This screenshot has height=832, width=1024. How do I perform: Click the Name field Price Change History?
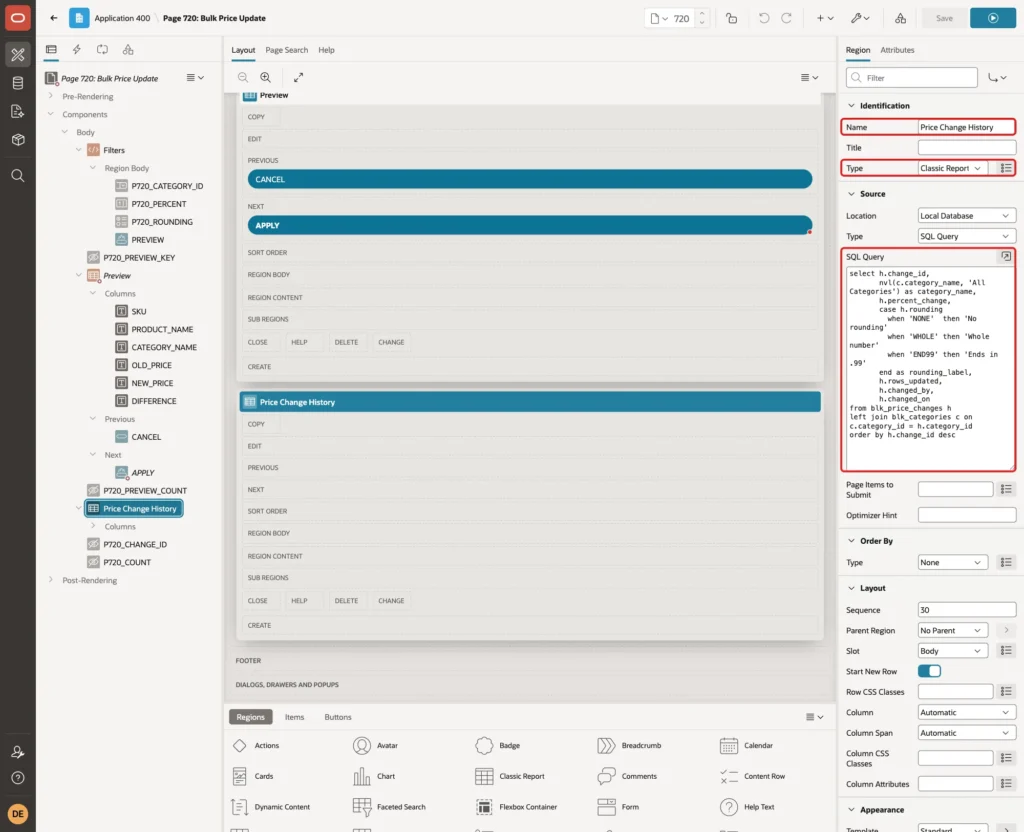click(x=967, y=127)
